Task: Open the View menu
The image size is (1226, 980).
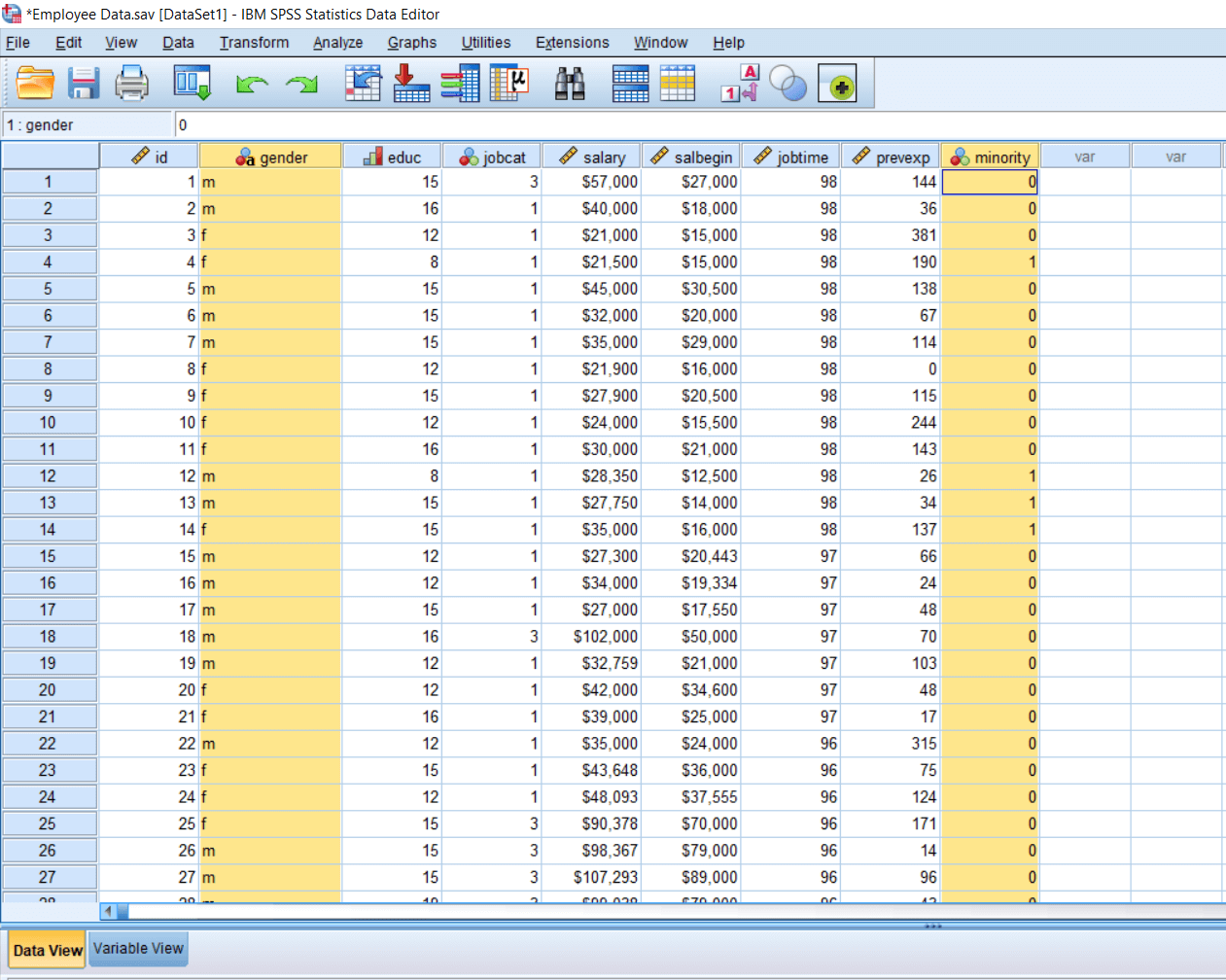Action: [x=121, y=43]
